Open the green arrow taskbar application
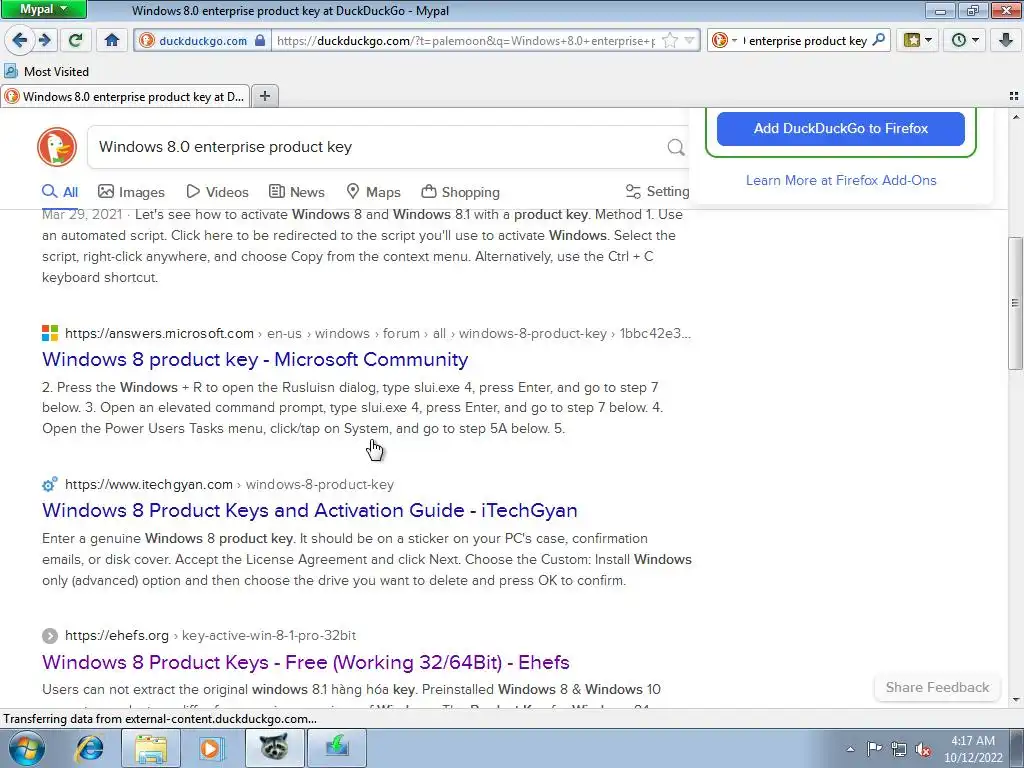 (x=336, y=748)
